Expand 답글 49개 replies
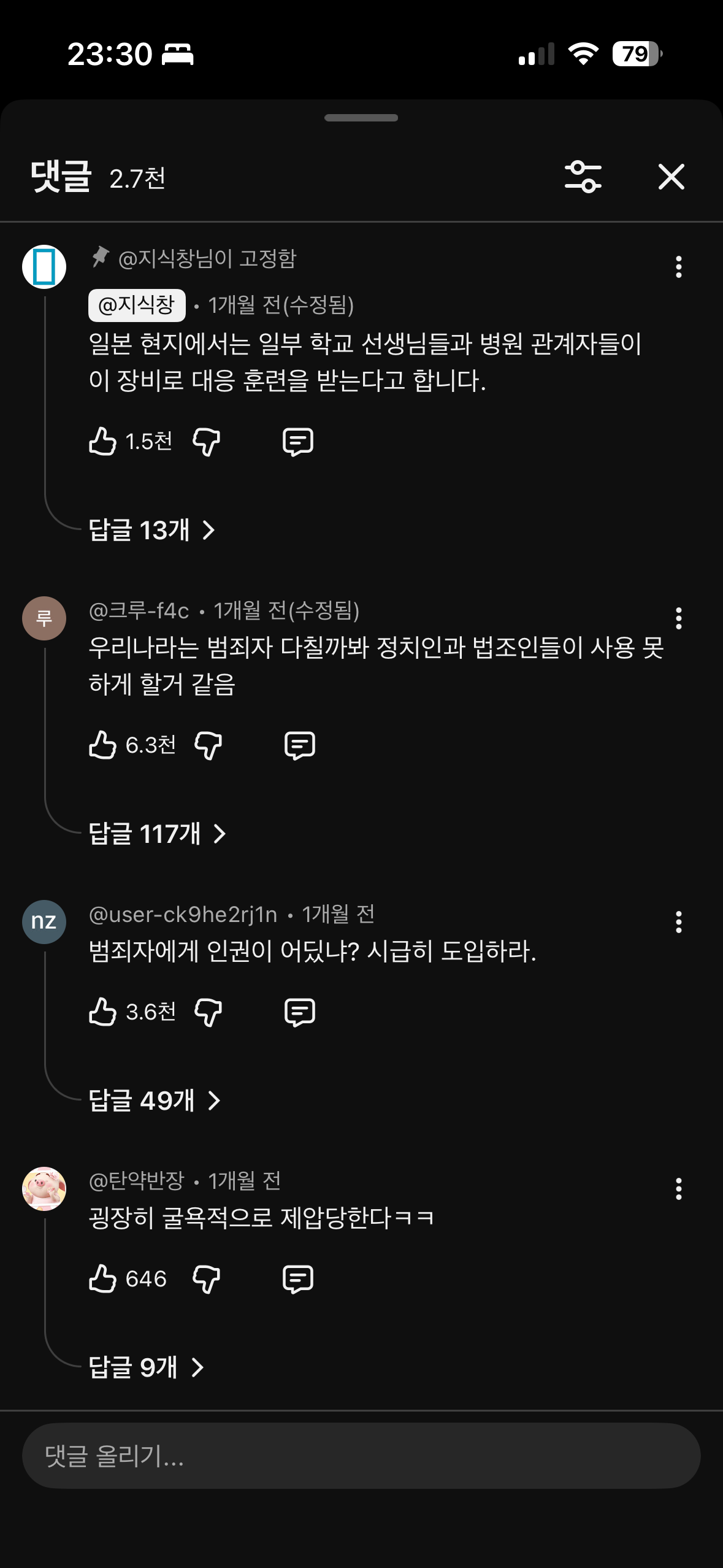The width and height of the screenshot is (723, 1568). click(154, 1101)
